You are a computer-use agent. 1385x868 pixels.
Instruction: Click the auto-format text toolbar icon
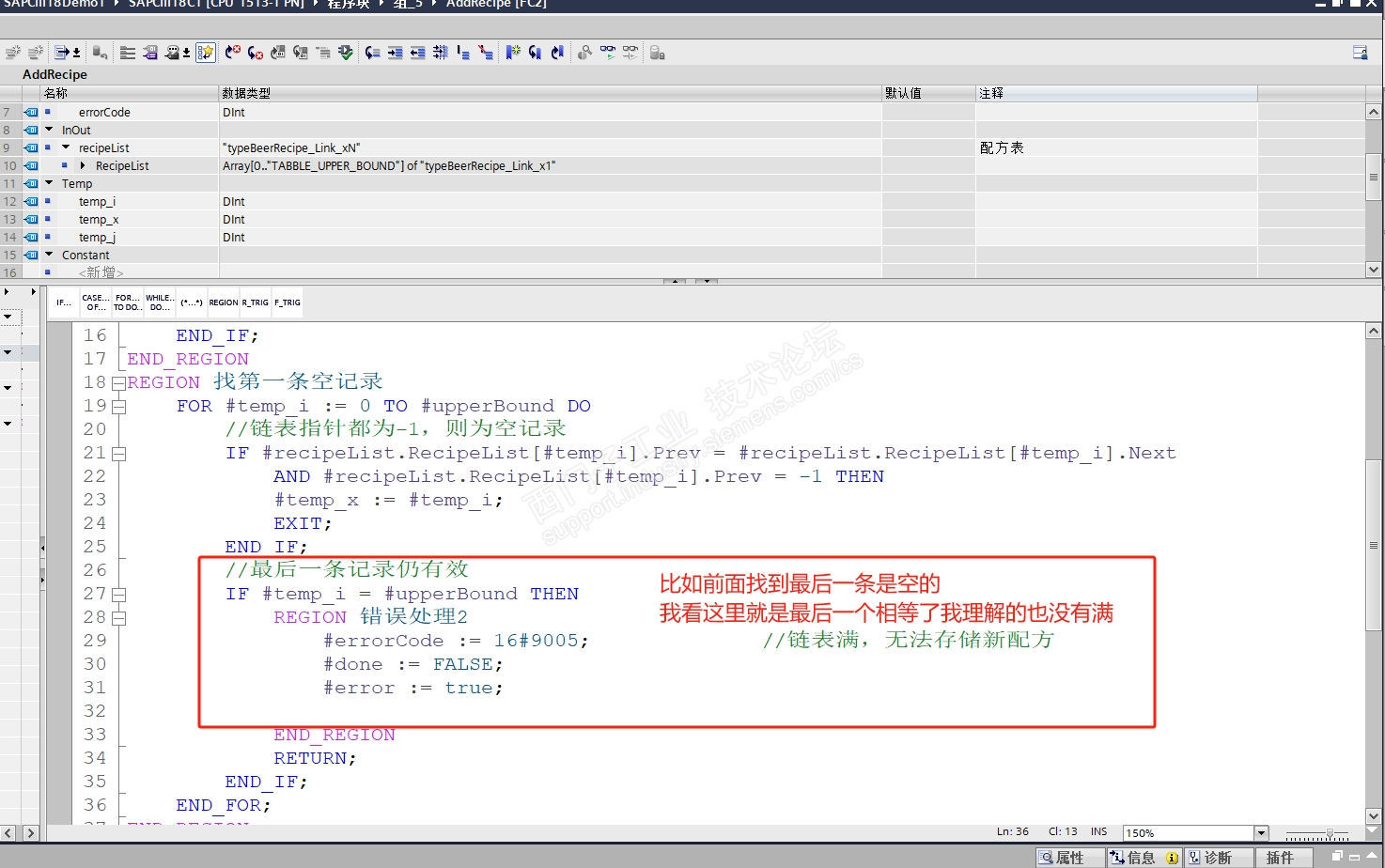pyautogui.click(x=440, y=53)
